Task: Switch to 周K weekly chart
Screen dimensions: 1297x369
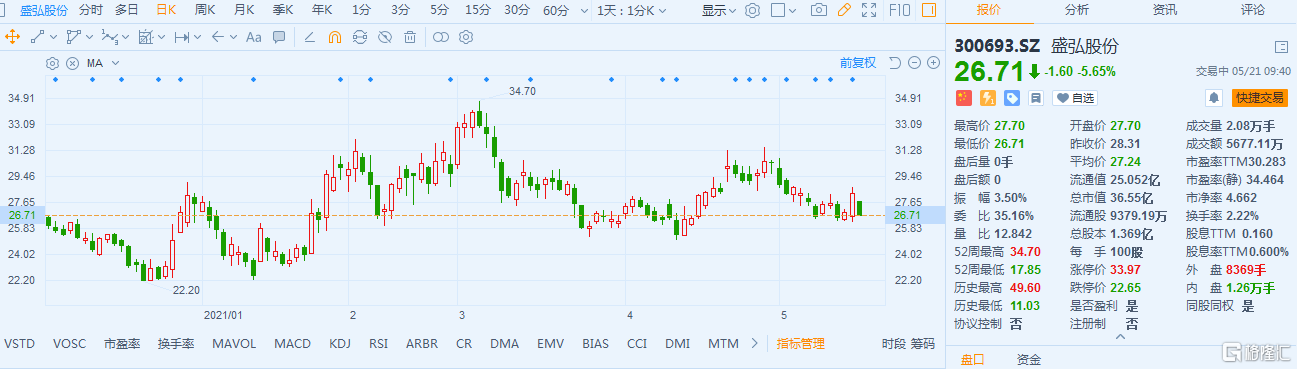Action: [x=205, y=10]
